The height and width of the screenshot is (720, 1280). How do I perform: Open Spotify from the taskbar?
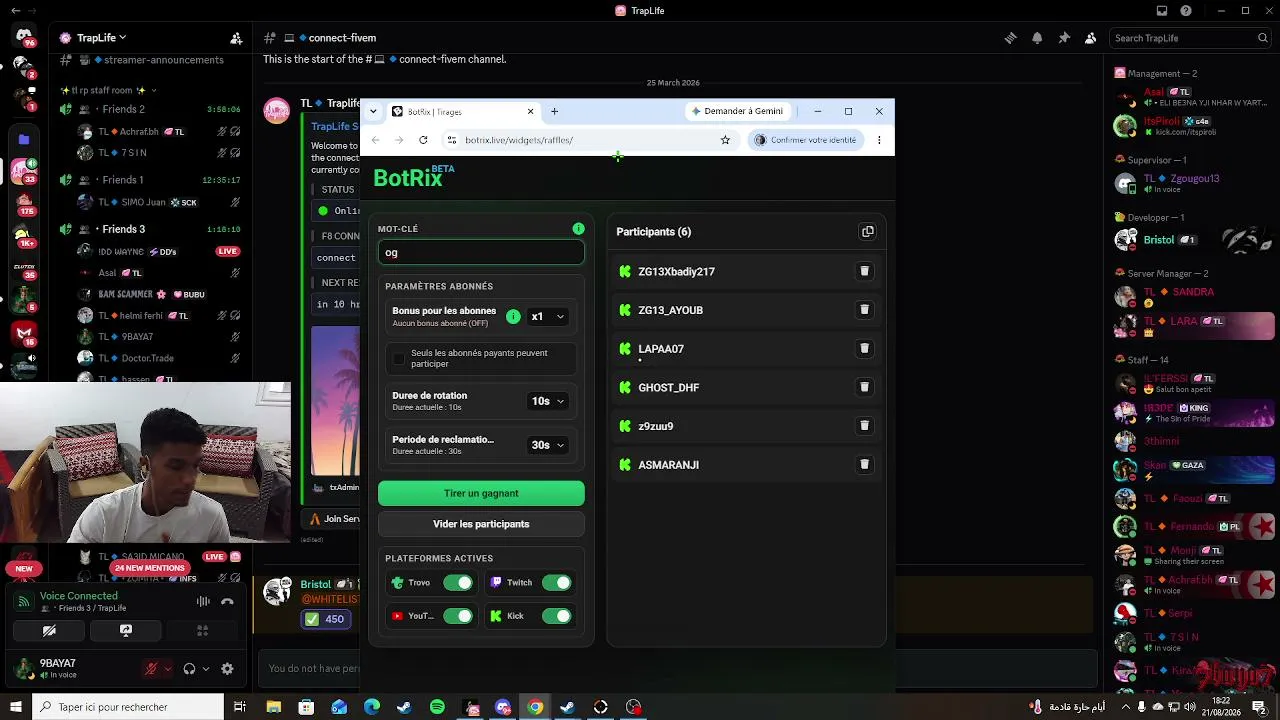[437, 707]
